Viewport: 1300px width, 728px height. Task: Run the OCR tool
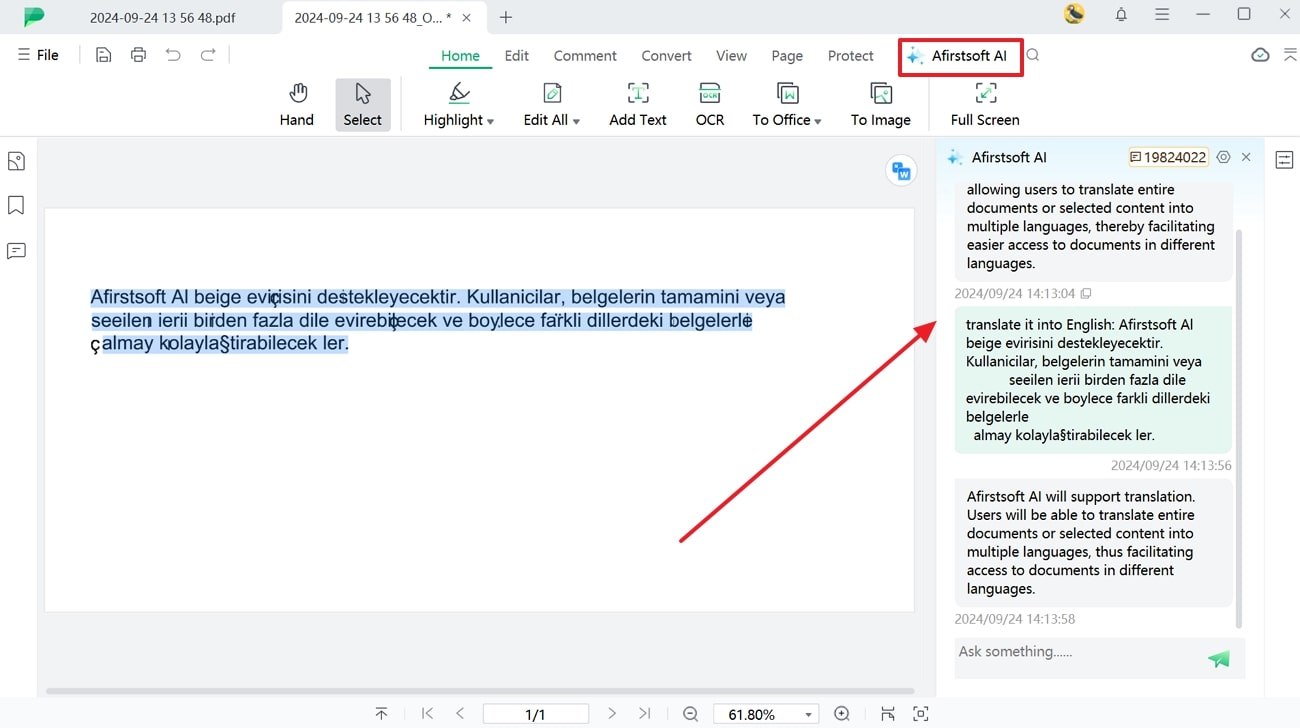710,105
